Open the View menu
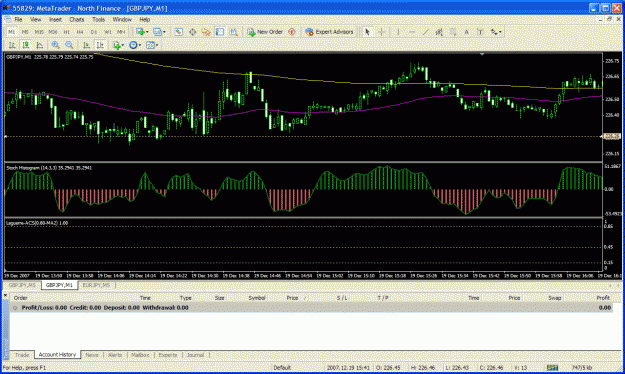The width and height of the screenshot is (625, 374). 35,19
